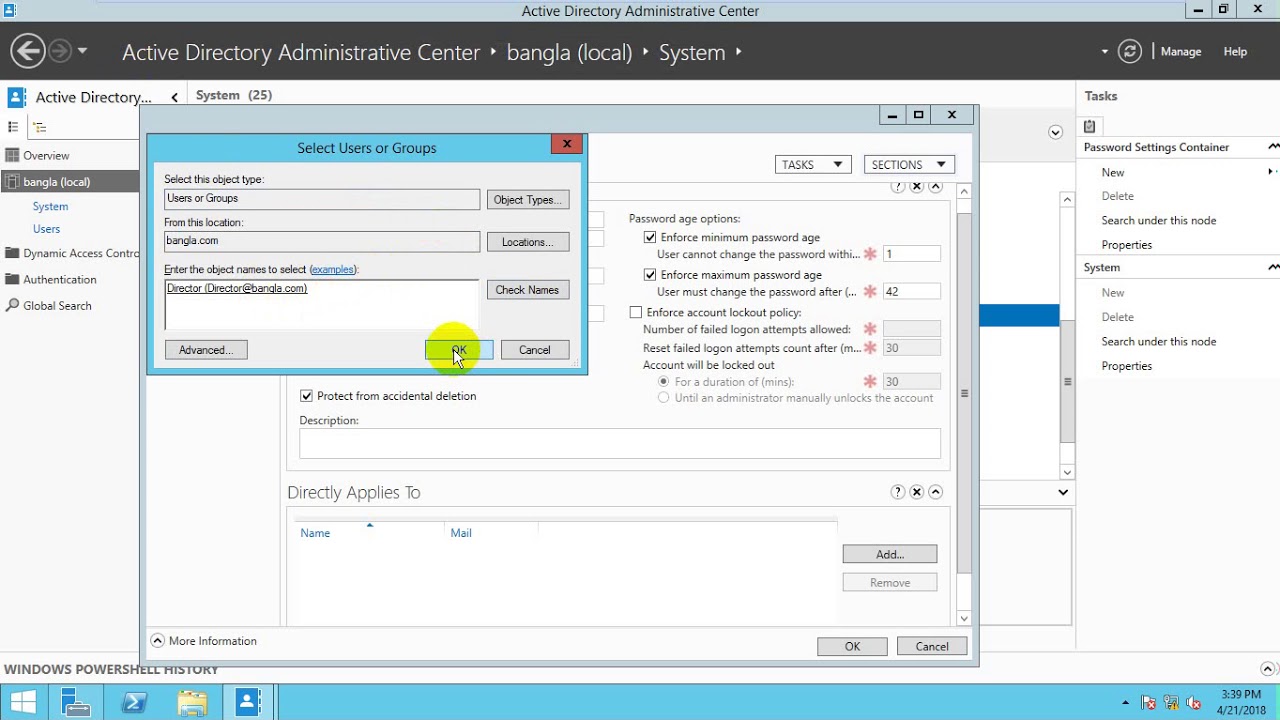Open breadcrumb dropdown after System

(739, 52)
